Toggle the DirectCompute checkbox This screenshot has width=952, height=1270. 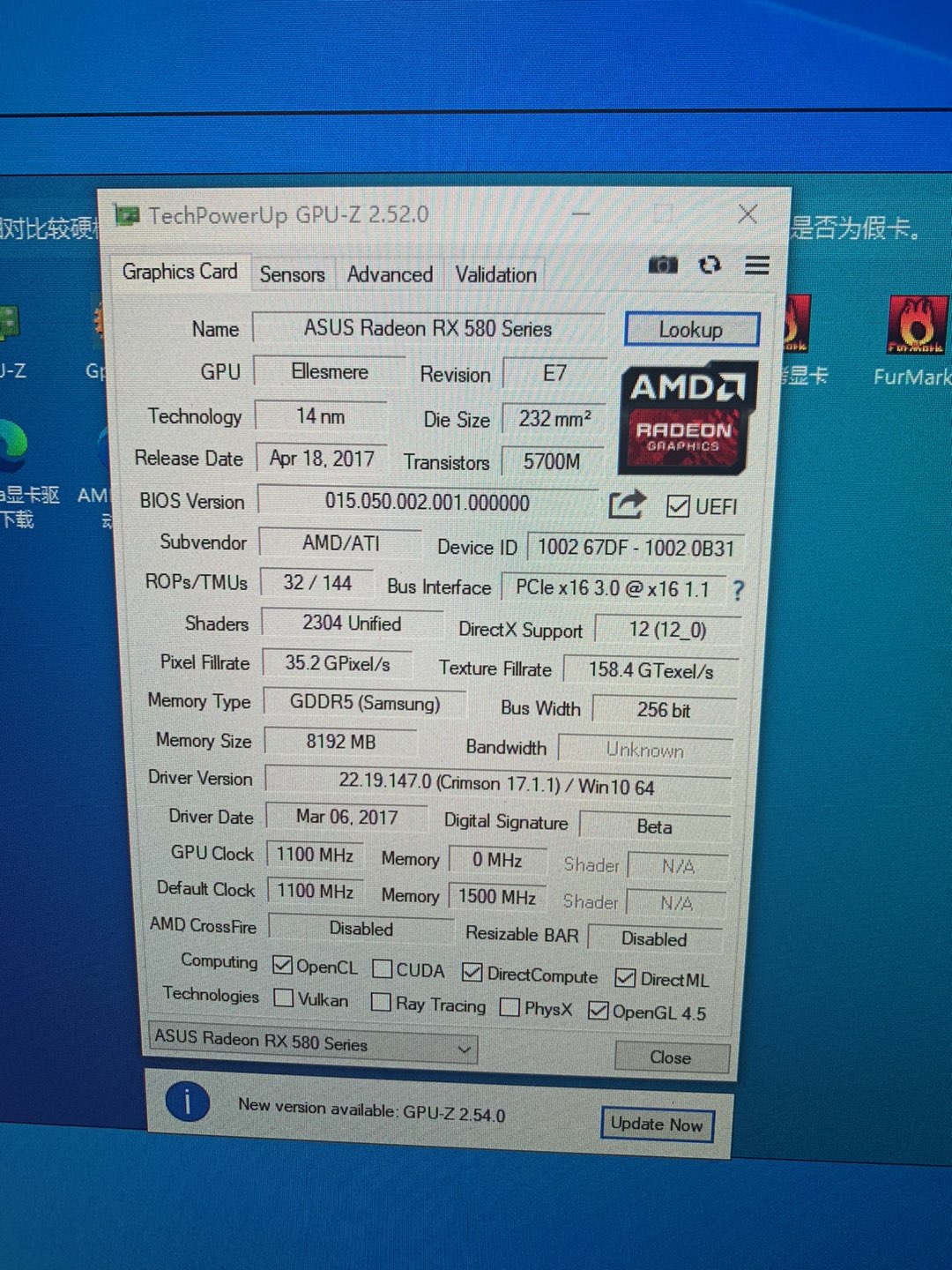click(x=472, y=973)
